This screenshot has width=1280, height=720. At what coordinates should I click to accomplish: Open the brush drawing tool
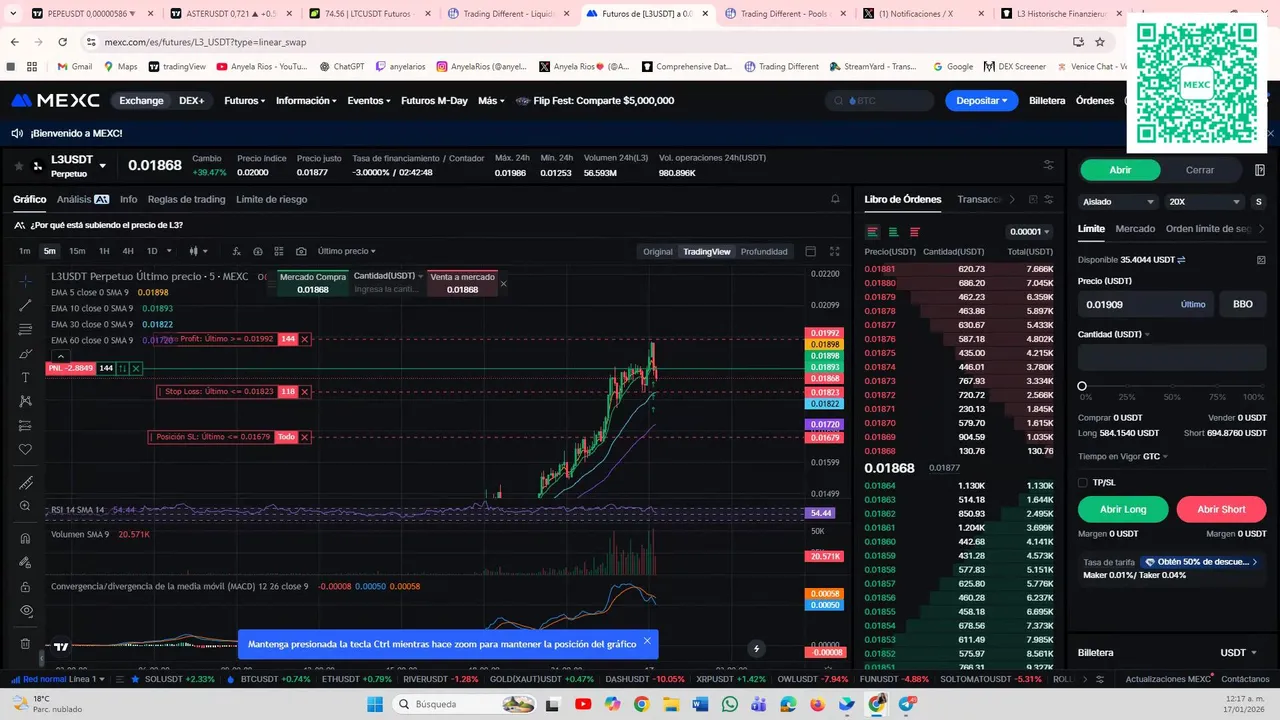click(x=26, y=353)
